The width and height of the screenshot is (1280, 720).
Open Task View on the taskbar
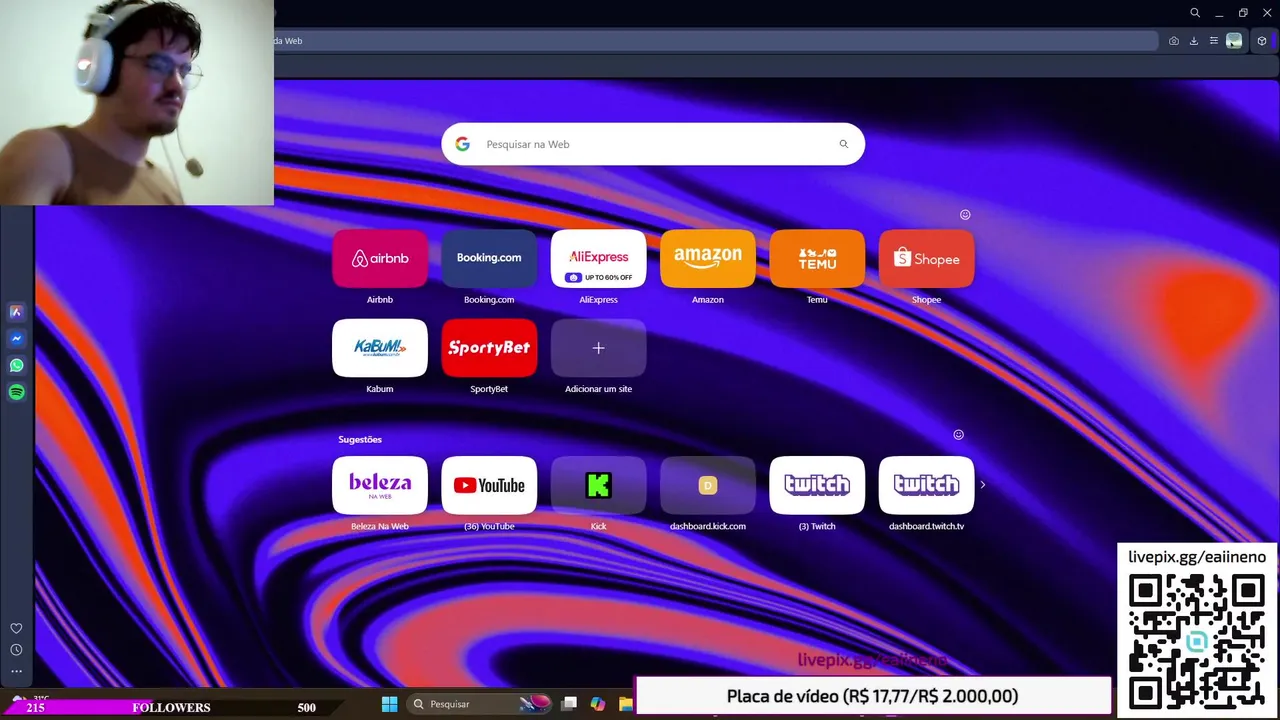click(569, 704)
